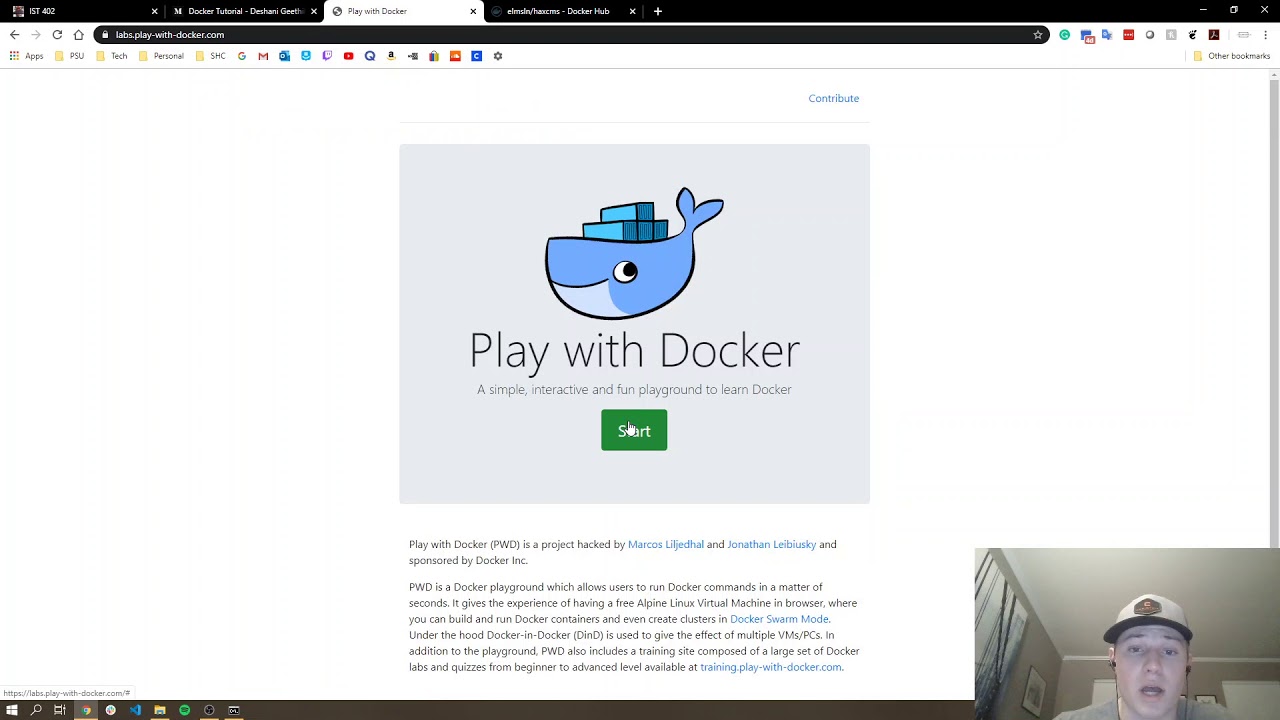The width and height of the screenshot is (1280, 720).
Task: Open the training.play-with-docker.com link
Action: pyautogui.click(x=771, y=667)
